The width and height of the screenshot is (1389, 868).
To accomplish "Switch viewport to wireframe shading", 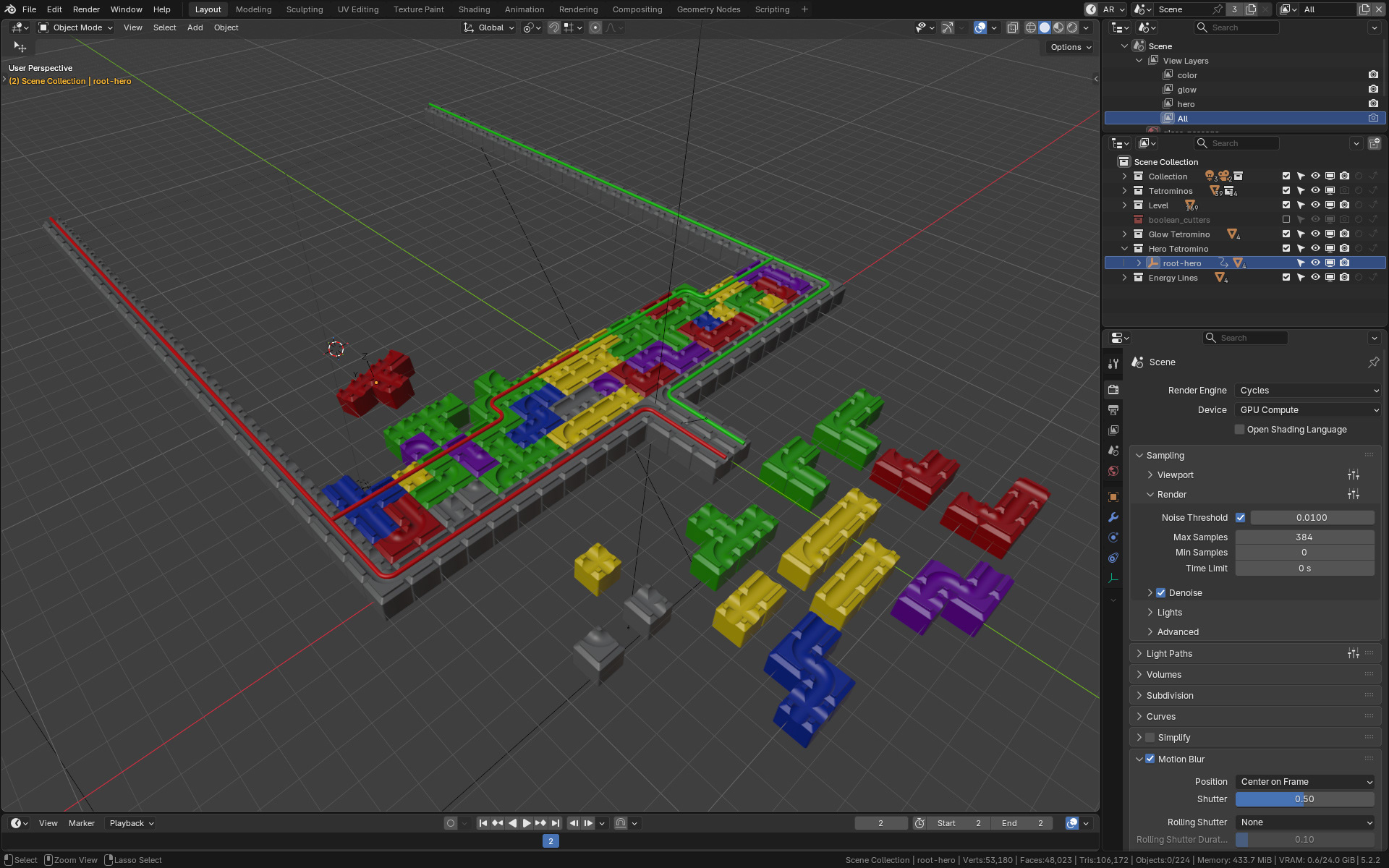I will point(1031,27).
